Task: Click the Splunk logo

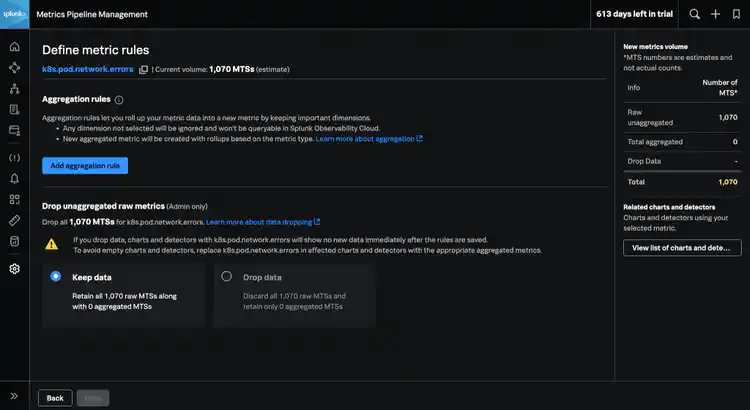Action: click(14, 15)
